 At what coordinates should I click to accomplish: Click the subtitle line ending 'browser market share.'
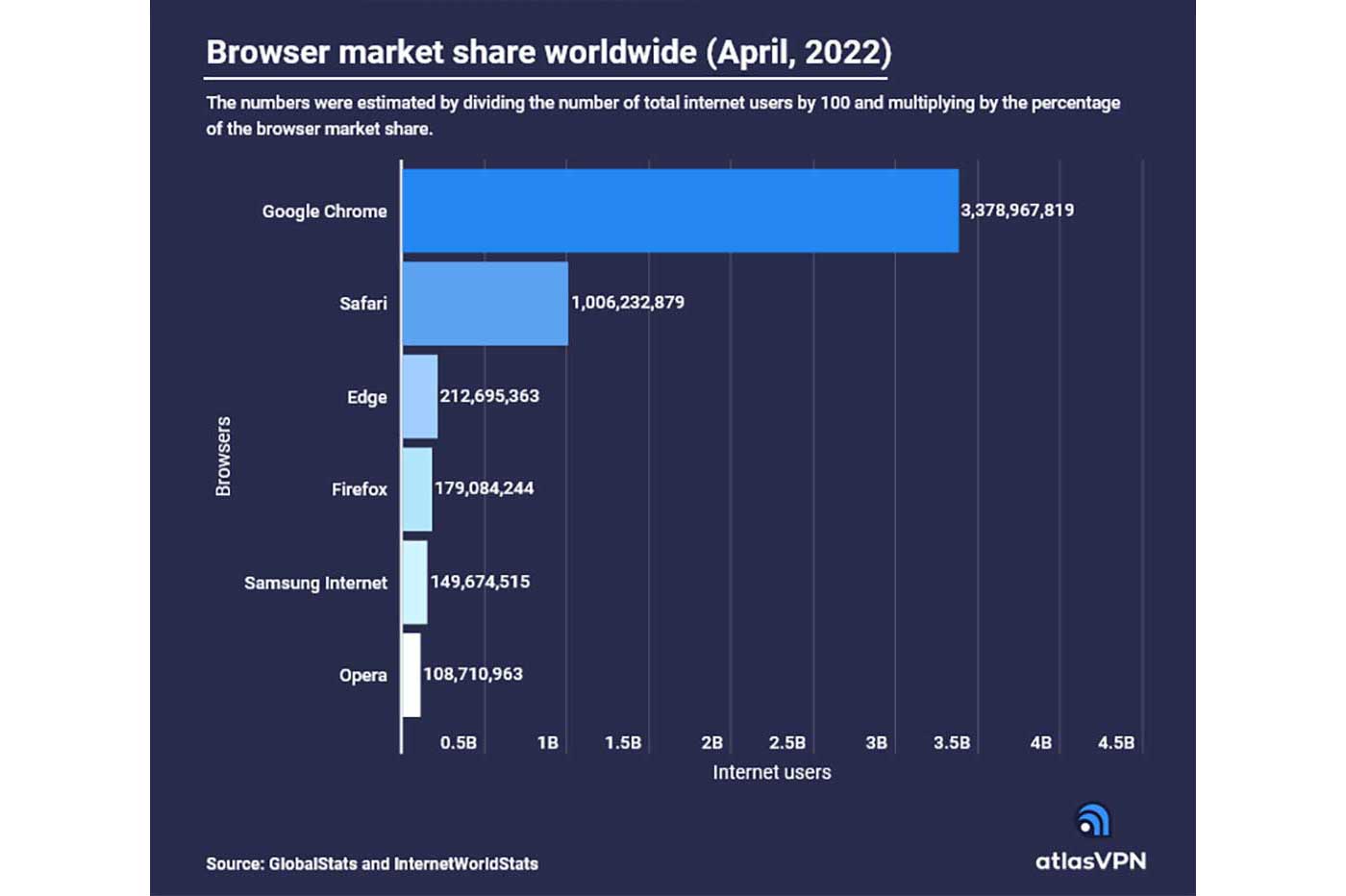(x=319, y=128)
